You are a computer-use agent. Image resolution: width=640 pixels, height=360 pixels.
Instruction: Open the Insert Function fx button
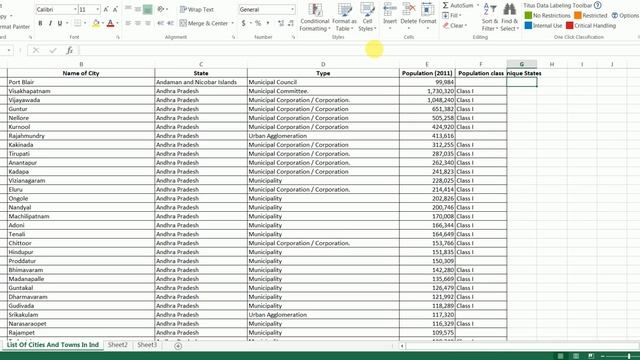point(69,50)
